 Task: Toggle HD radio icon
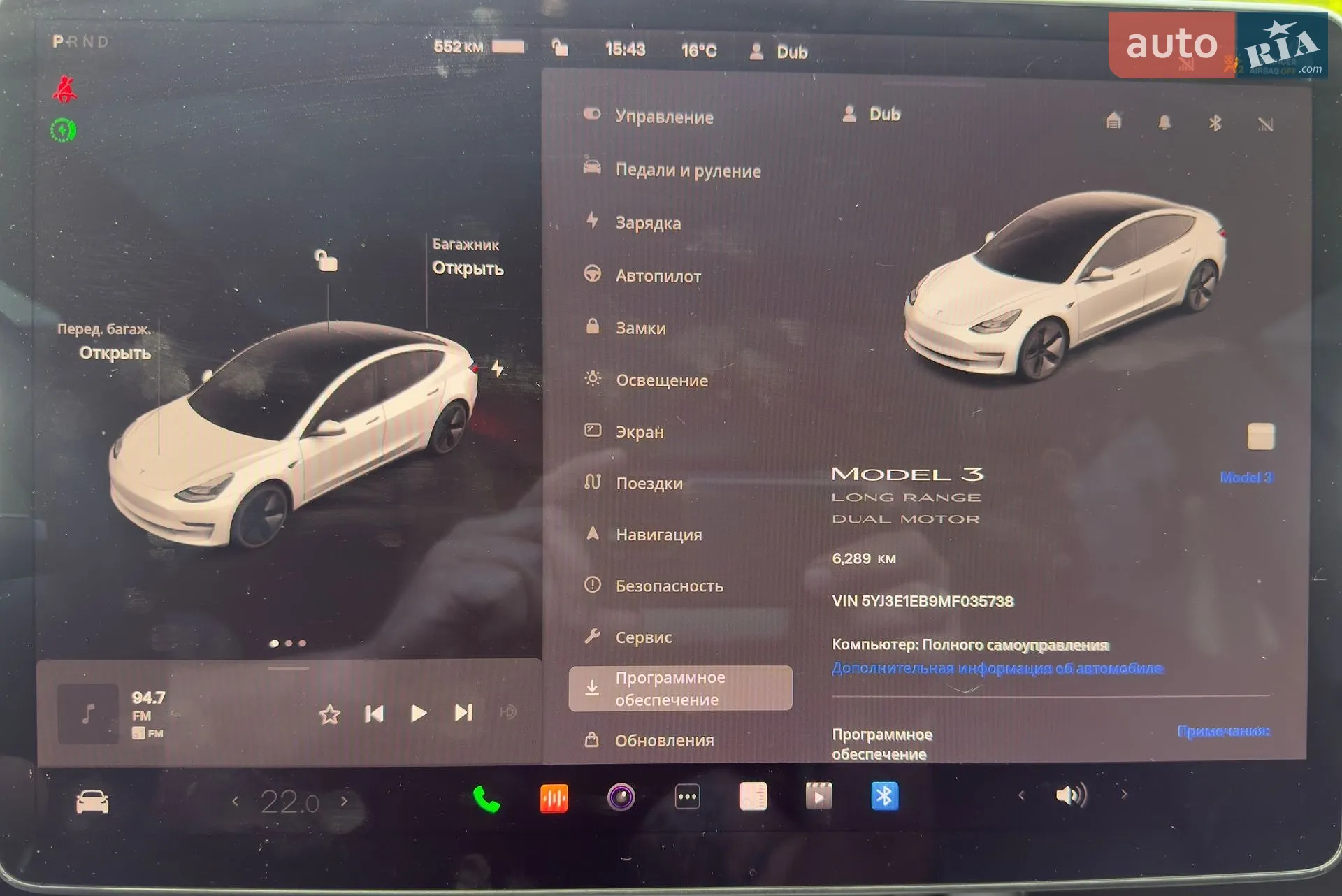[507, 711]
